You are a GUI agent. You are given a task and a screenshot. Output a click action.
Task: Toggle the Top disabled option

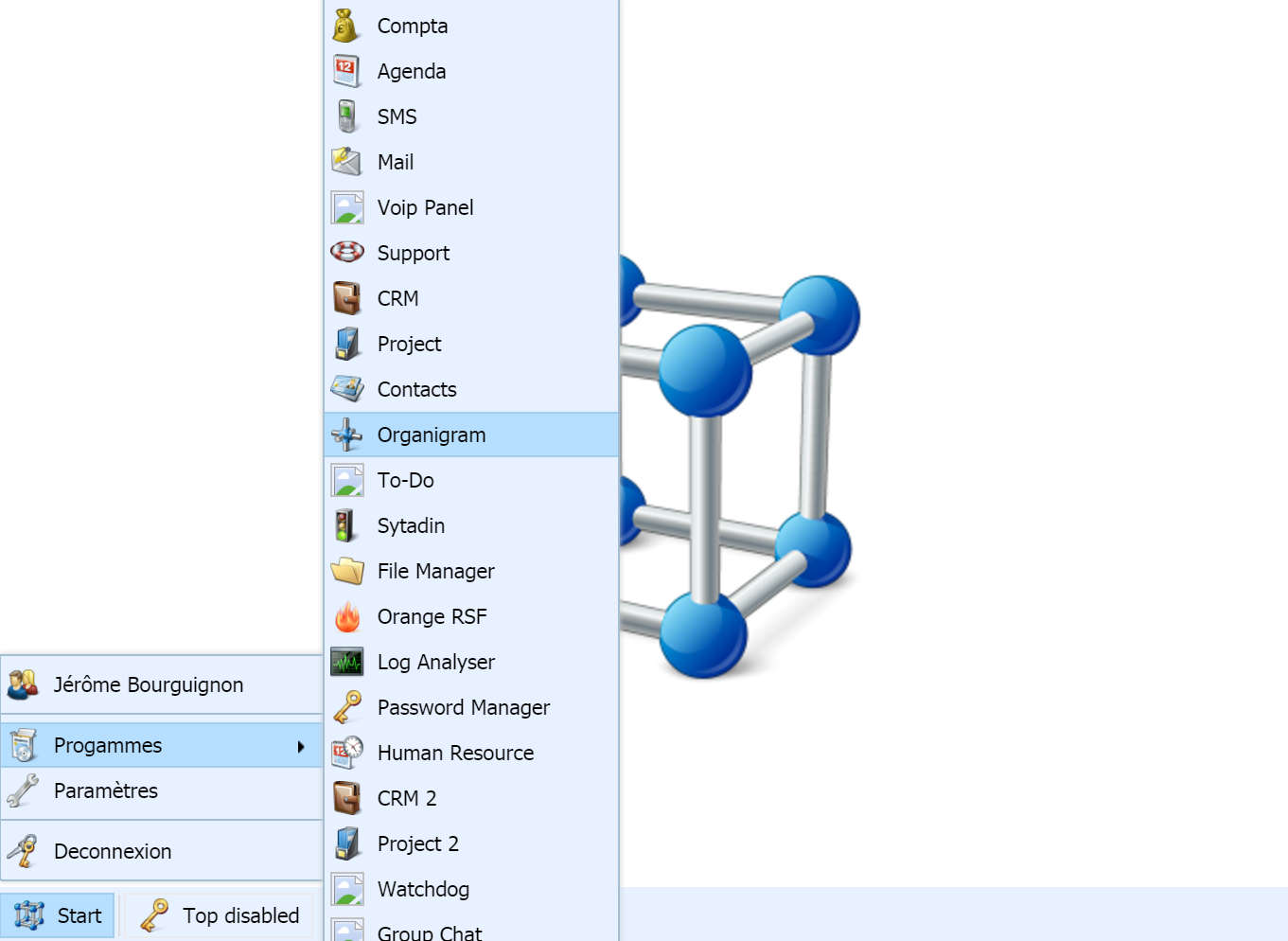[220, 914]
